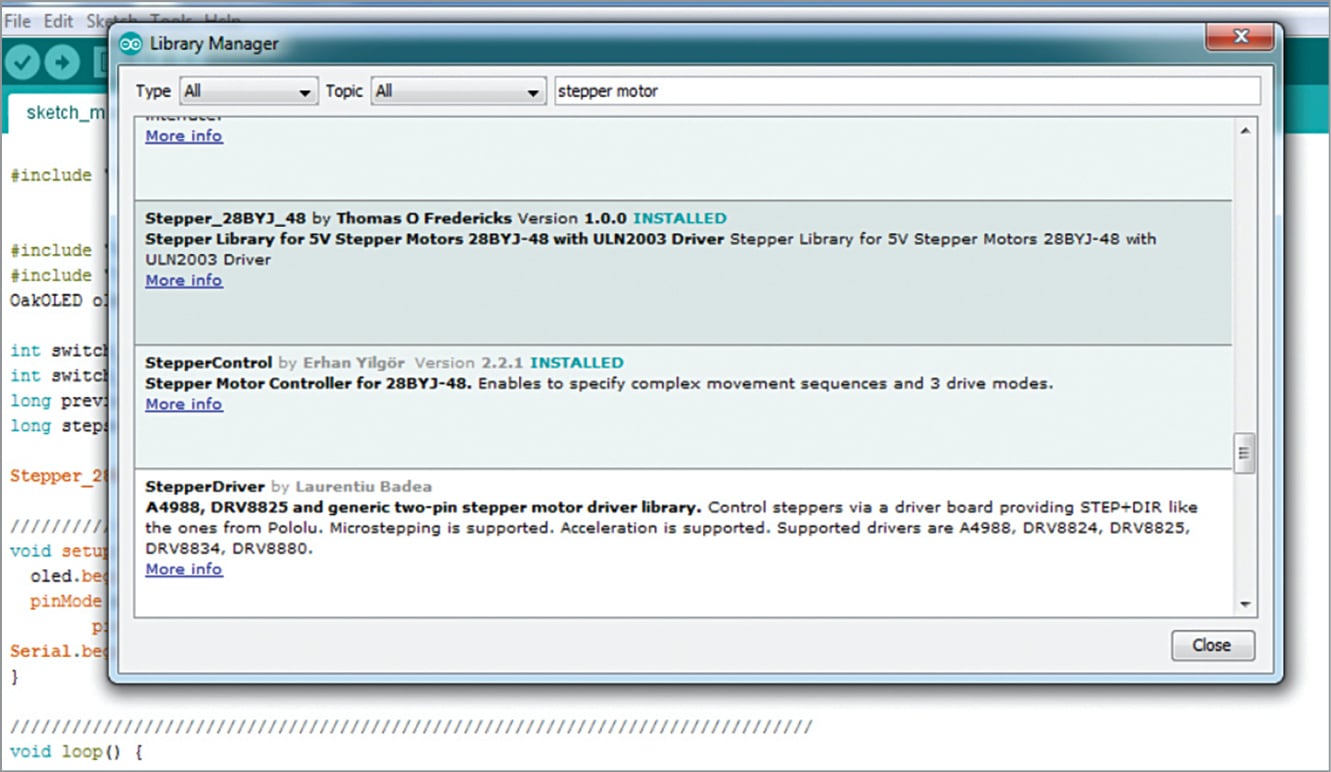The image size is (1331, 772).
Task: Click the 'stepper motor' search field
Action: [906, 91]
